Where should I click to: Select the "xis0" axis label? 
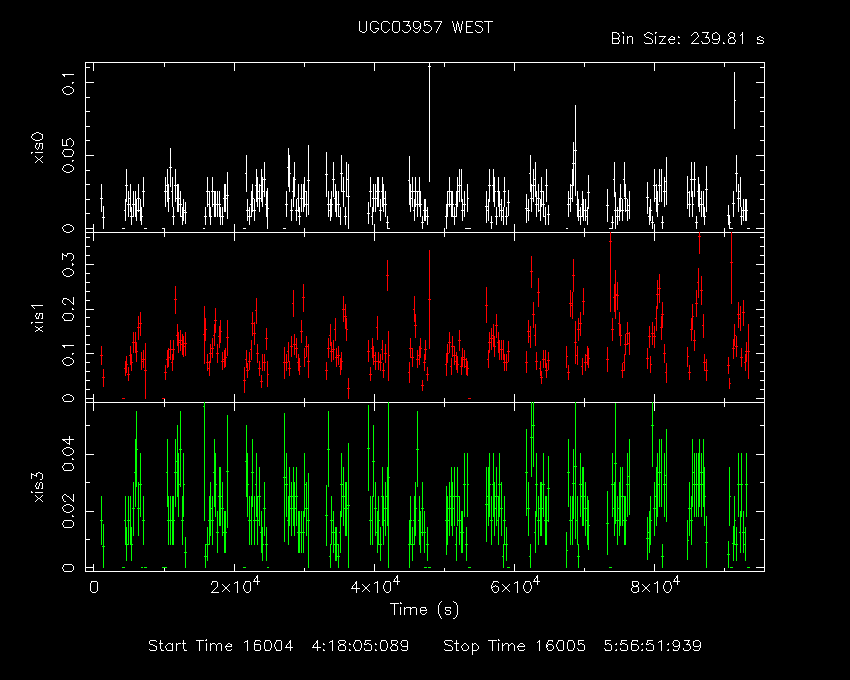38,147
